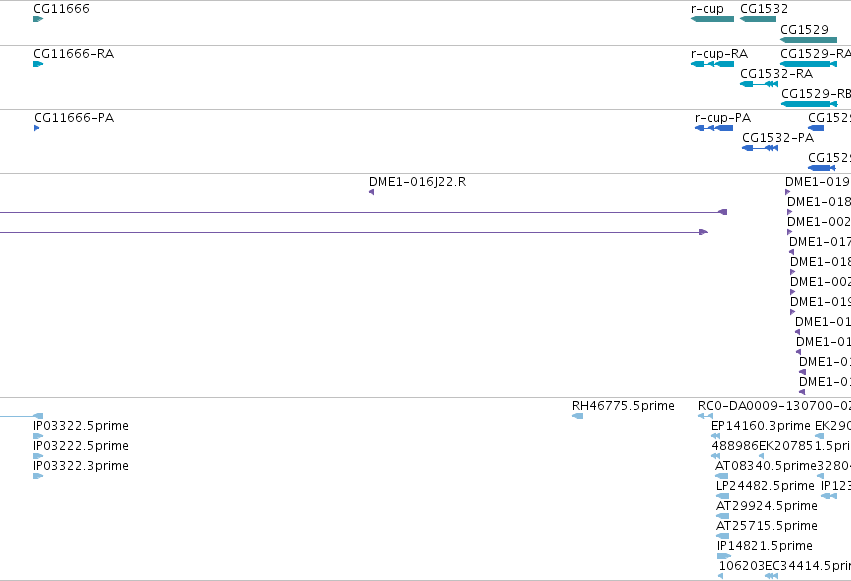Click the DME1-016J22.R arrow marker

pos(371,192)
